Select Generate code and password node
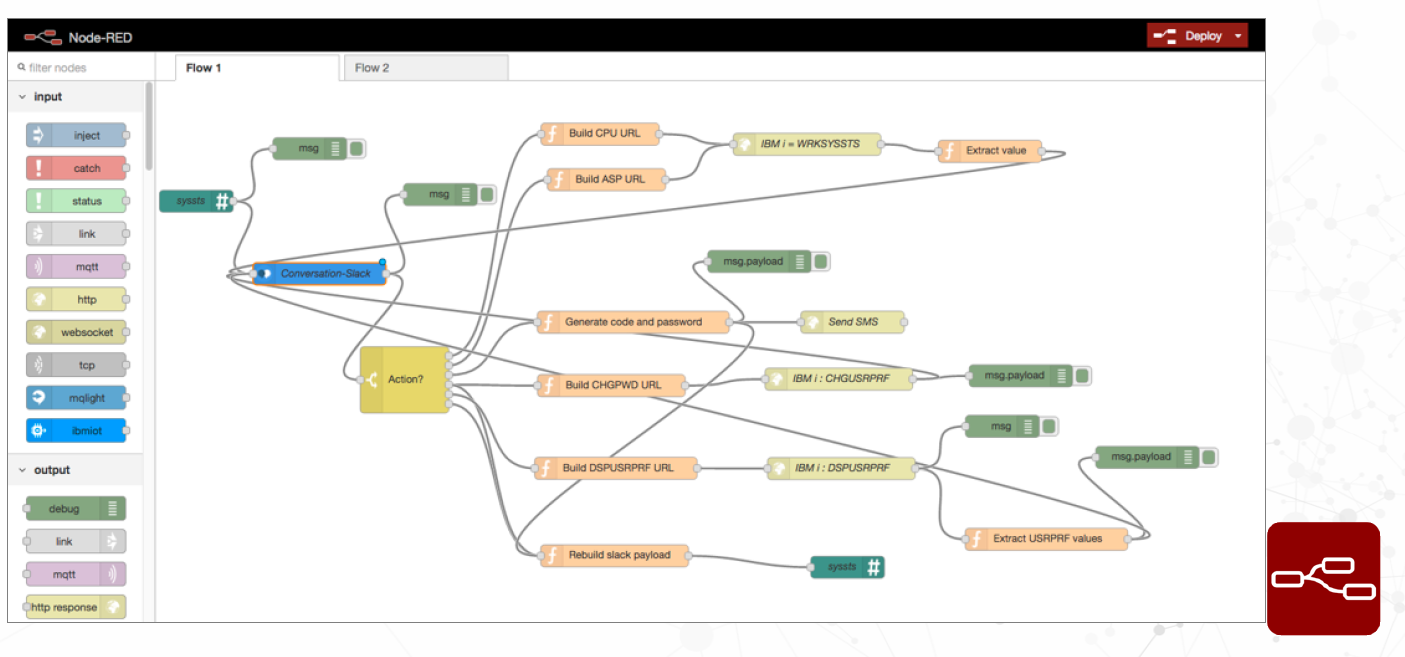 (632, 322)
